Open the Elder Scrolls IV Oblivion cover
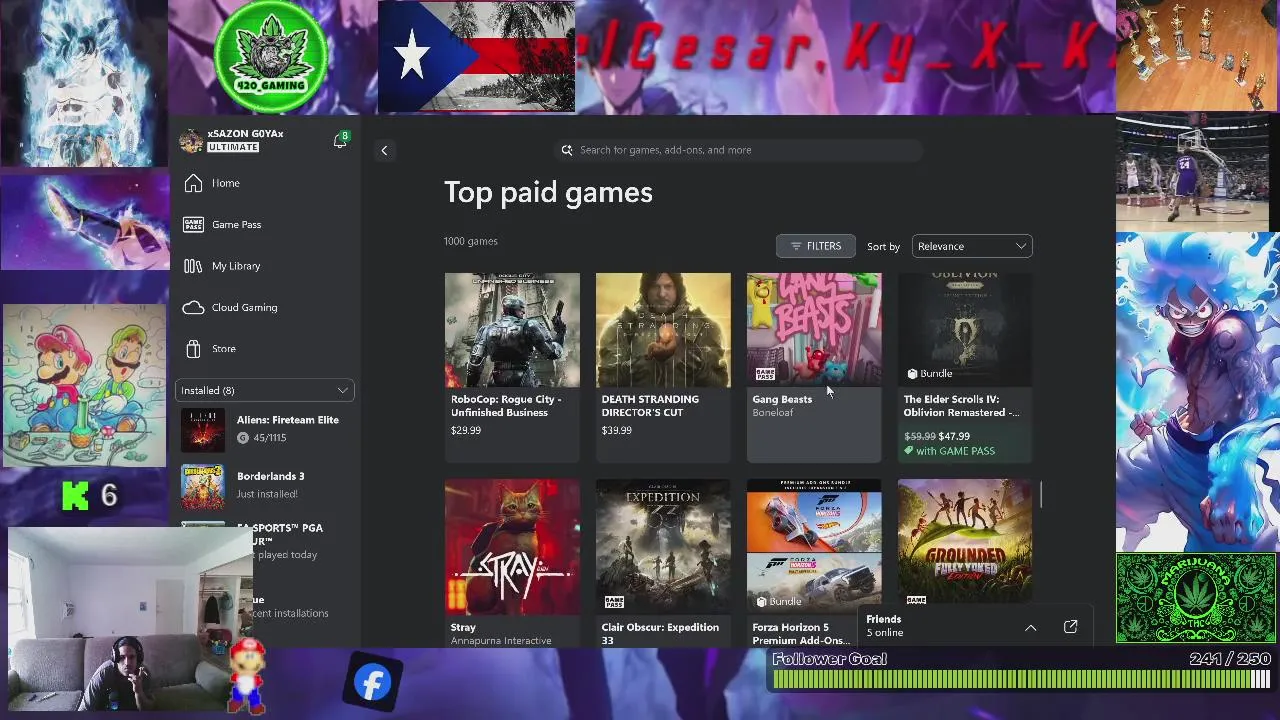Image resolution: width=1280 pixels, height=720 pixels. (965, 330)
